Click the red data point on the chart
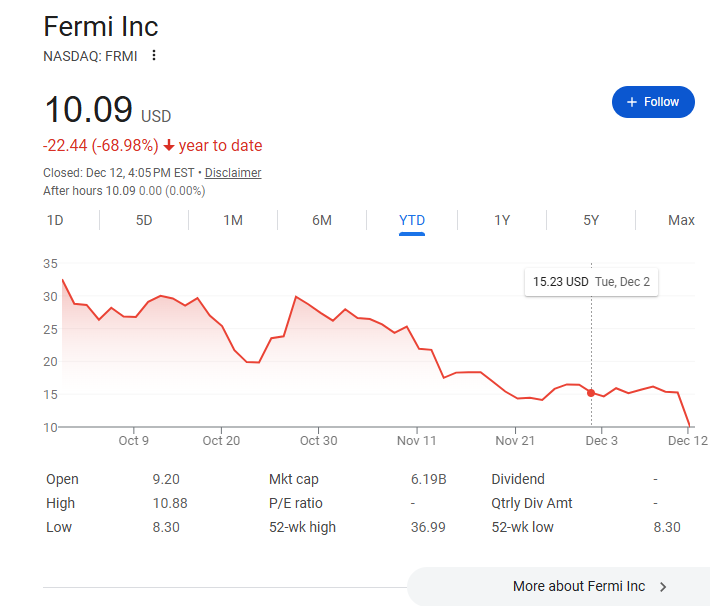The height and width of the screenshot is (606, 710). [x=591, y=393]
